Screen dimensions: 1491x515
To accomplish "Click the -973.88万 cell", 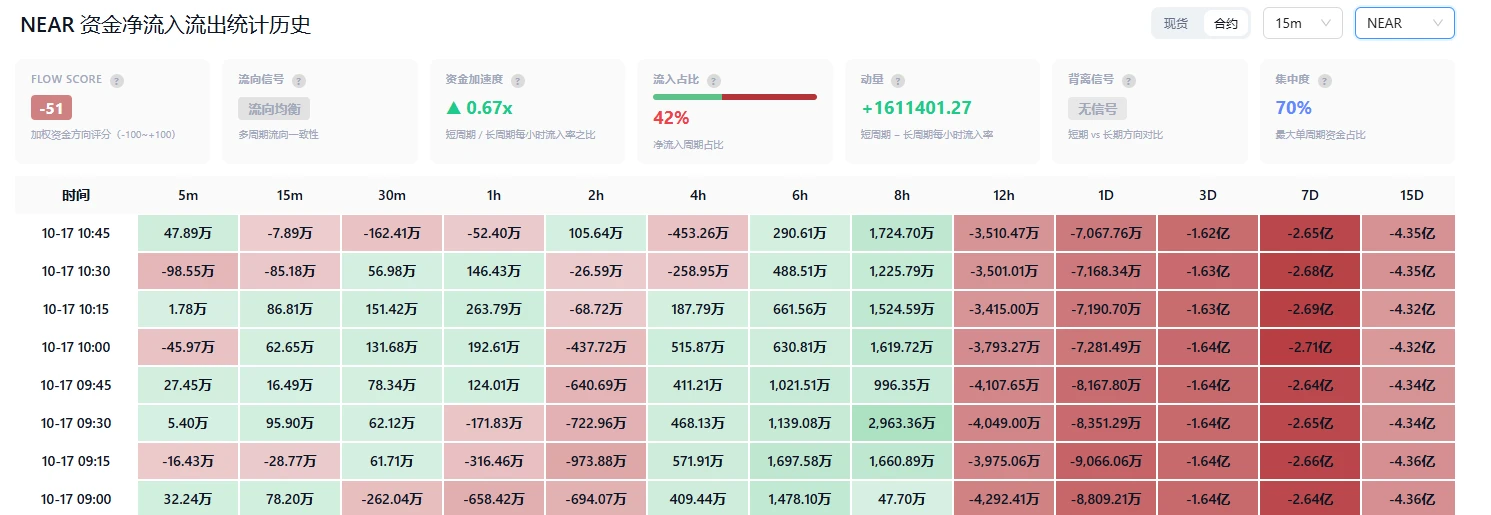I will (x=596, y=461).
